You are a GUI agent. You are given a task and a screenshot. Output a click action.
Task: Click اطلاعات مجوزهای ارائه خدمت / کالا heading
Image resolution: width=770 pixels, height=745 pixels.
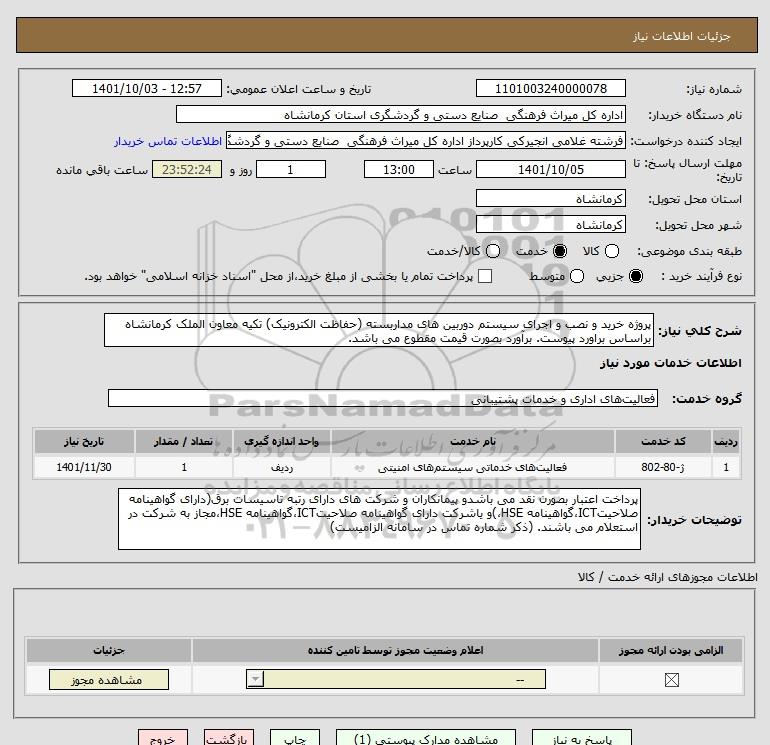[x=667, y=577]
